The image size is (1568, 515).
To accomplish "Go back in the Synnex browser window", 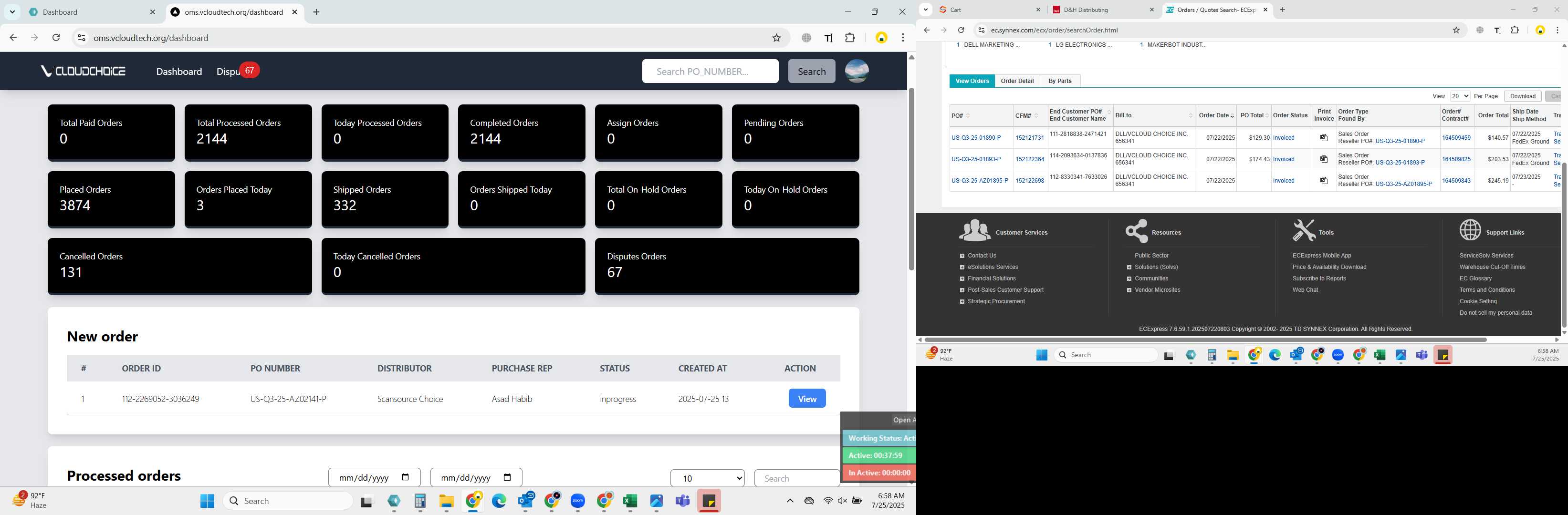I will 926,30.
